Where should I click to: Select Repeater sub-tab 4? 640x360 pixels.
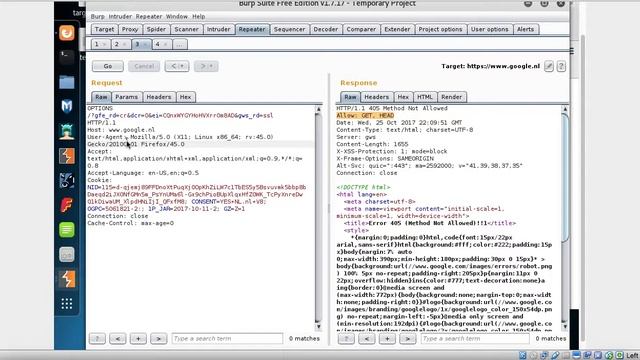point(162,44)
